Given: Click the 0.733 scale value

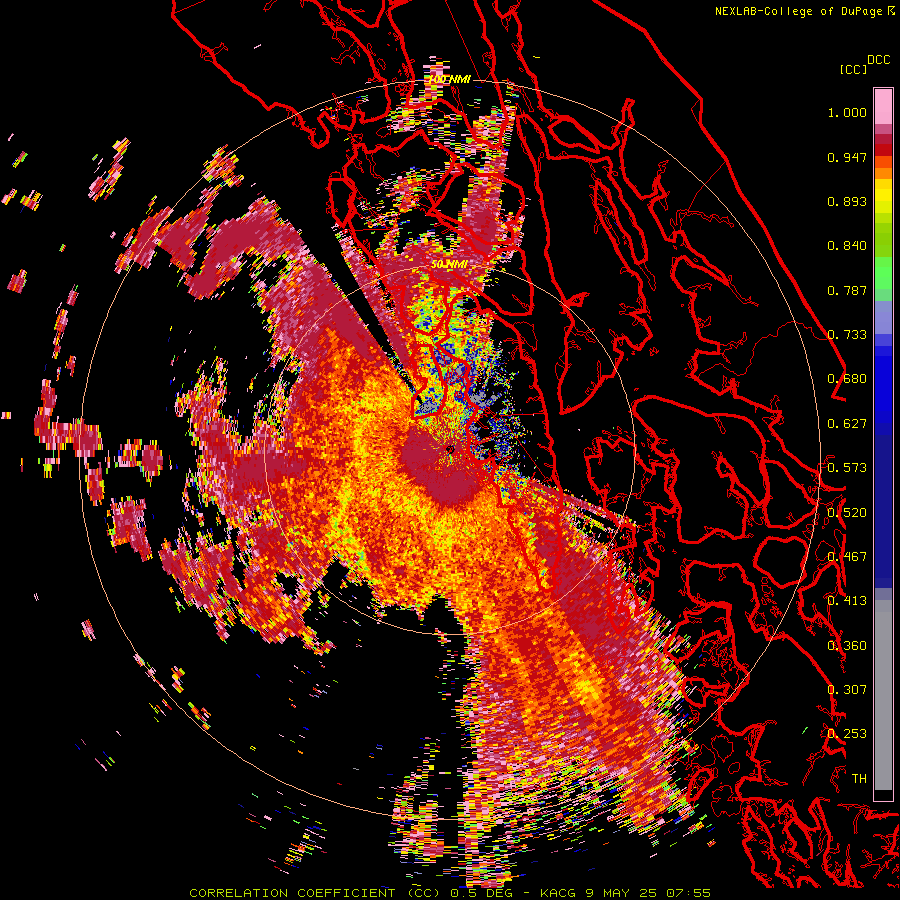Looking at the screenshot, I should pyautogui.click(x=847, y=335).
